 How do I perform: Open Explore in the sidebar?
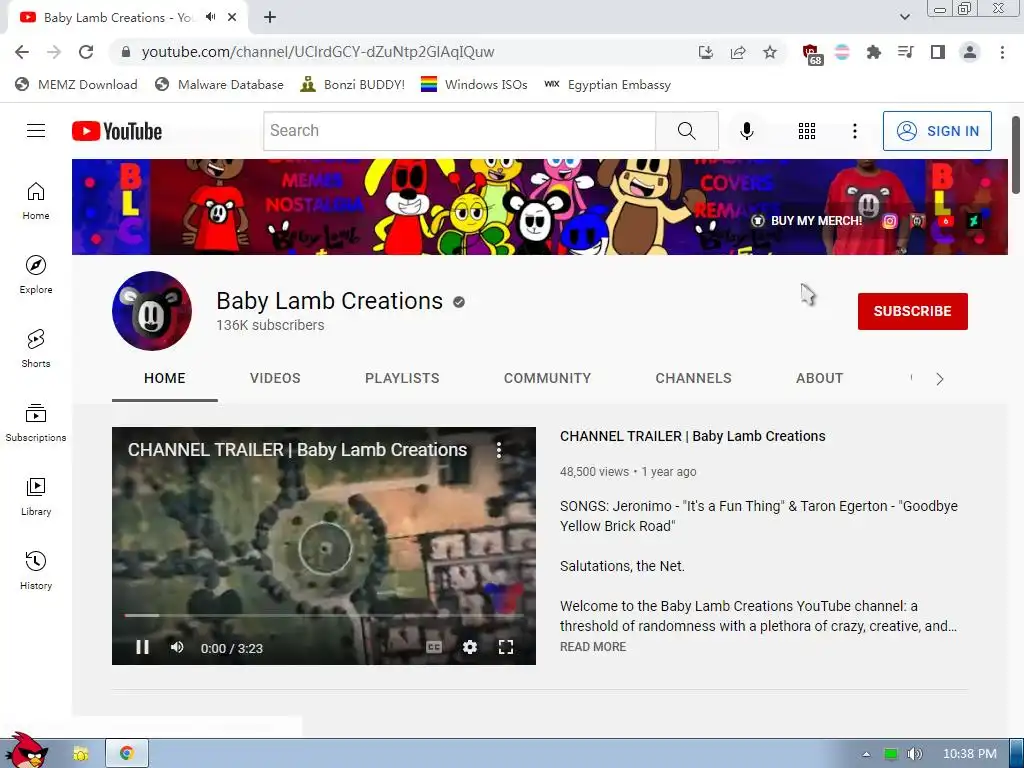pos(36,274)
